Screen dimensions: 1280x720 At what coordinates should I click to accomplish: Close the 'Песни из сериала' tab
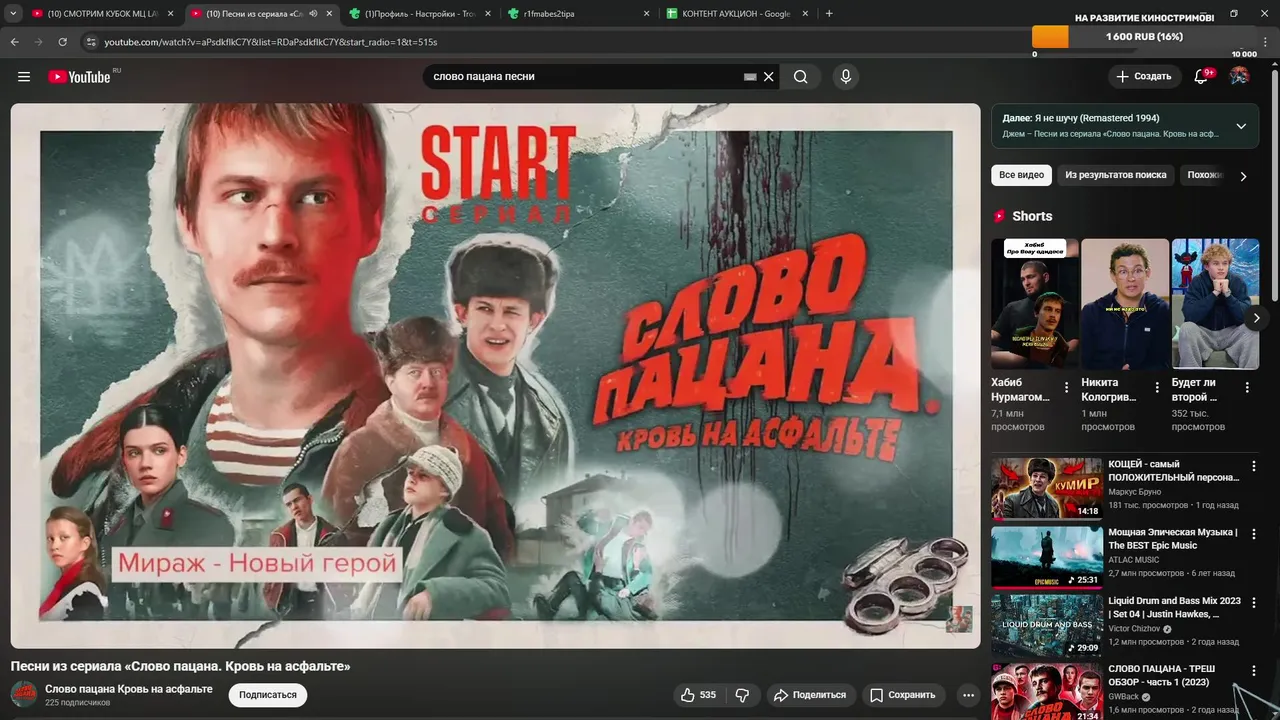[329, 14]
